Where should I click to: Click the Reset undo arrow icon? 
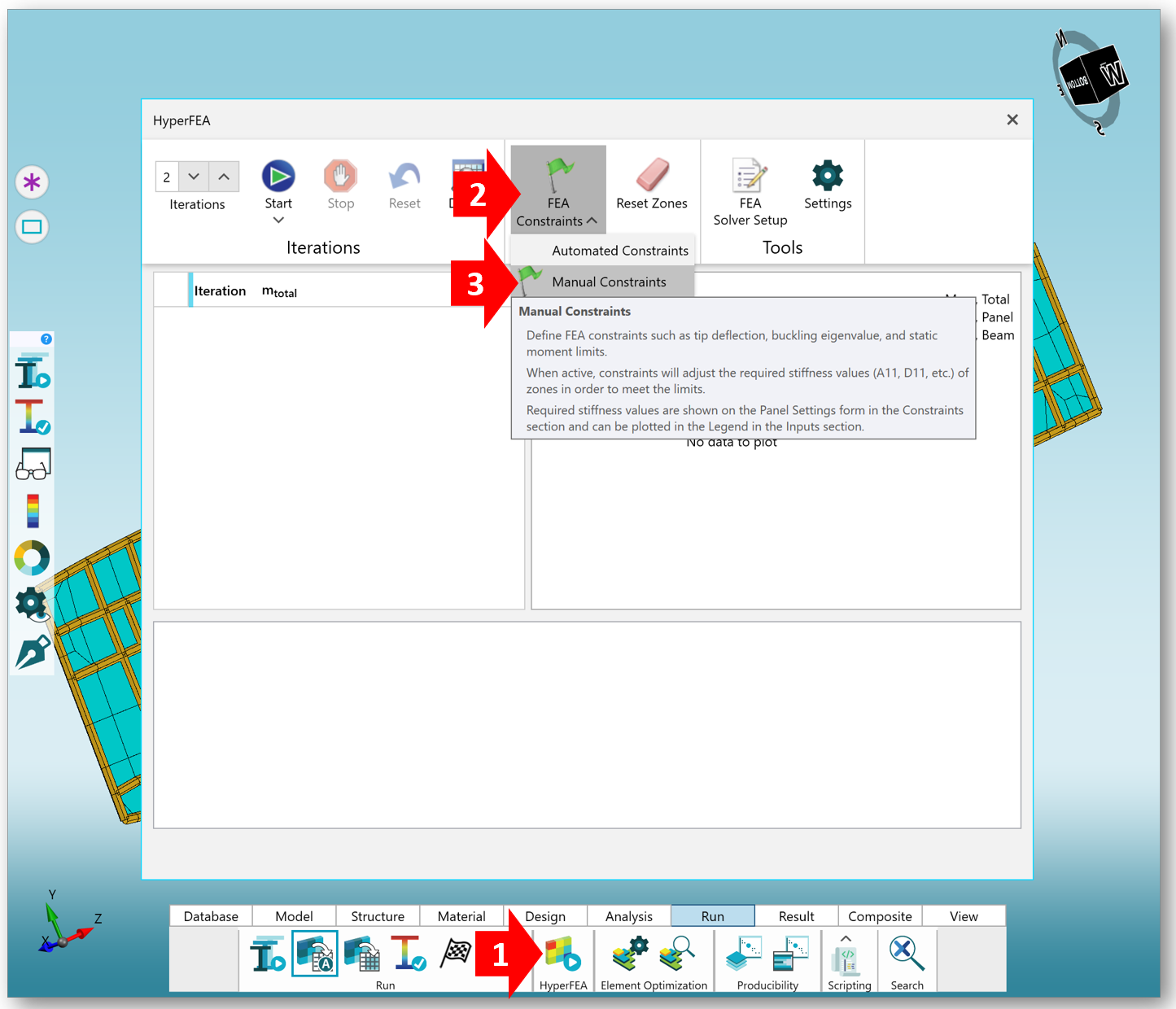pyautogui.click(x=404, y=176)
